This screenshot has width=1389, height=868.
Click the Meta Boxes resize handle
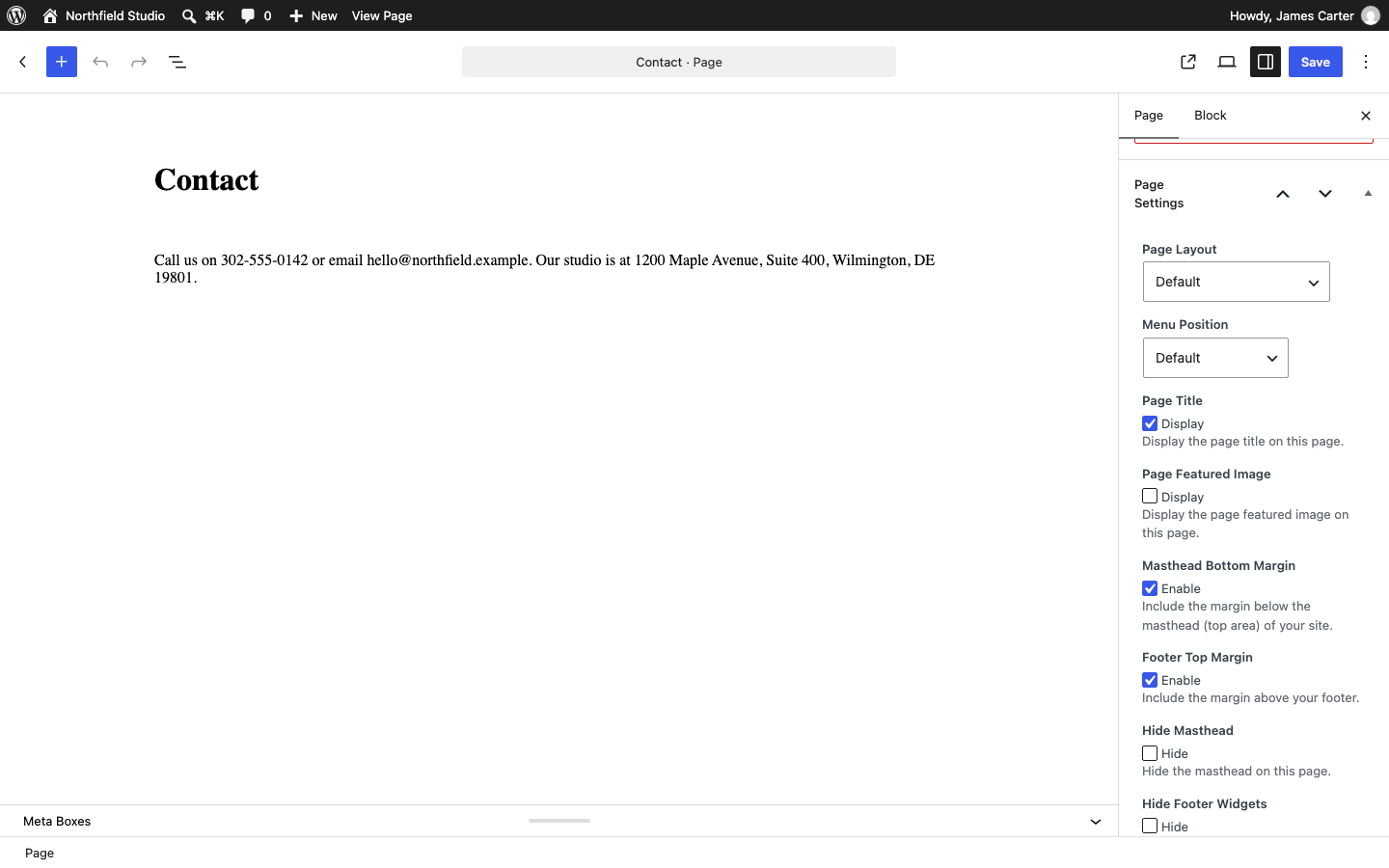(x=559, y=821)
